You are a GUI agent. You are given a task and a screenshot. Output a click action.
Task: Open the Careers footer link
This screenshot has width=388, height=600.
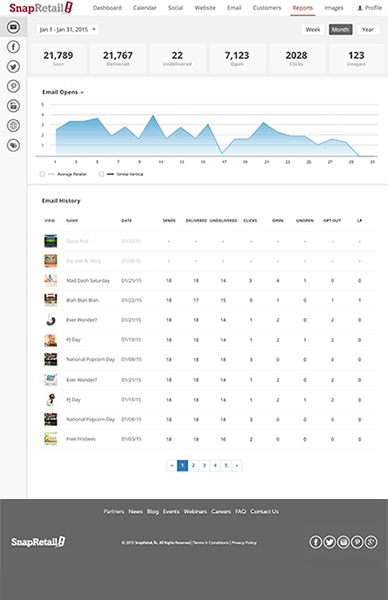coord(221,512)
